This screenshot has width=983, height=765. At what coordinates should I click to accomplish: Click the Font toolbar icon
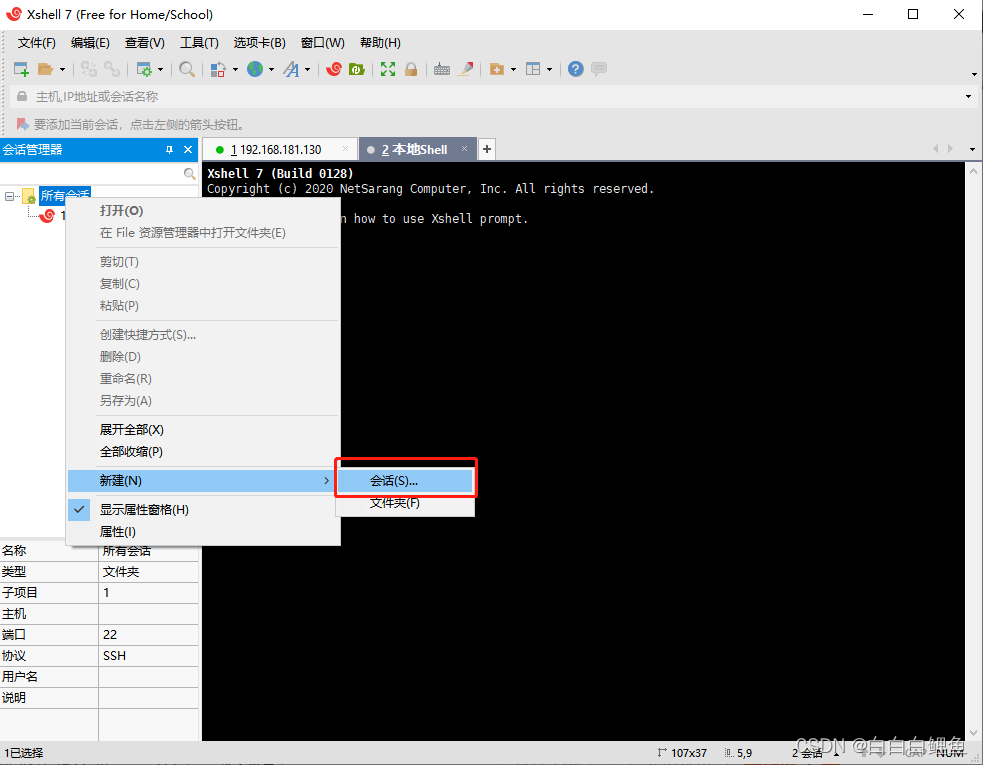tap(291, 69)
